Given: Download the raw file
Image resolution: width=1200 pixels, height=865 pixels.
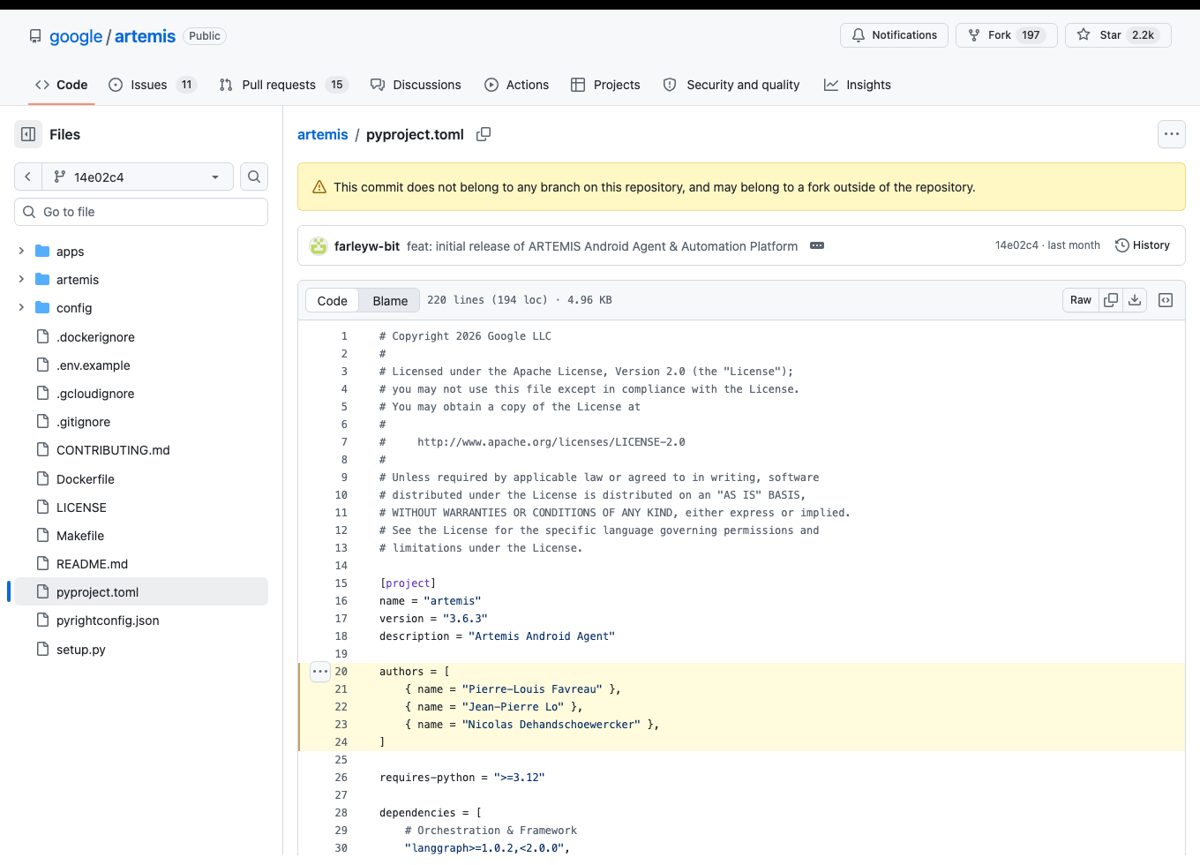Looking at the screenshot, I should 1135,300.
